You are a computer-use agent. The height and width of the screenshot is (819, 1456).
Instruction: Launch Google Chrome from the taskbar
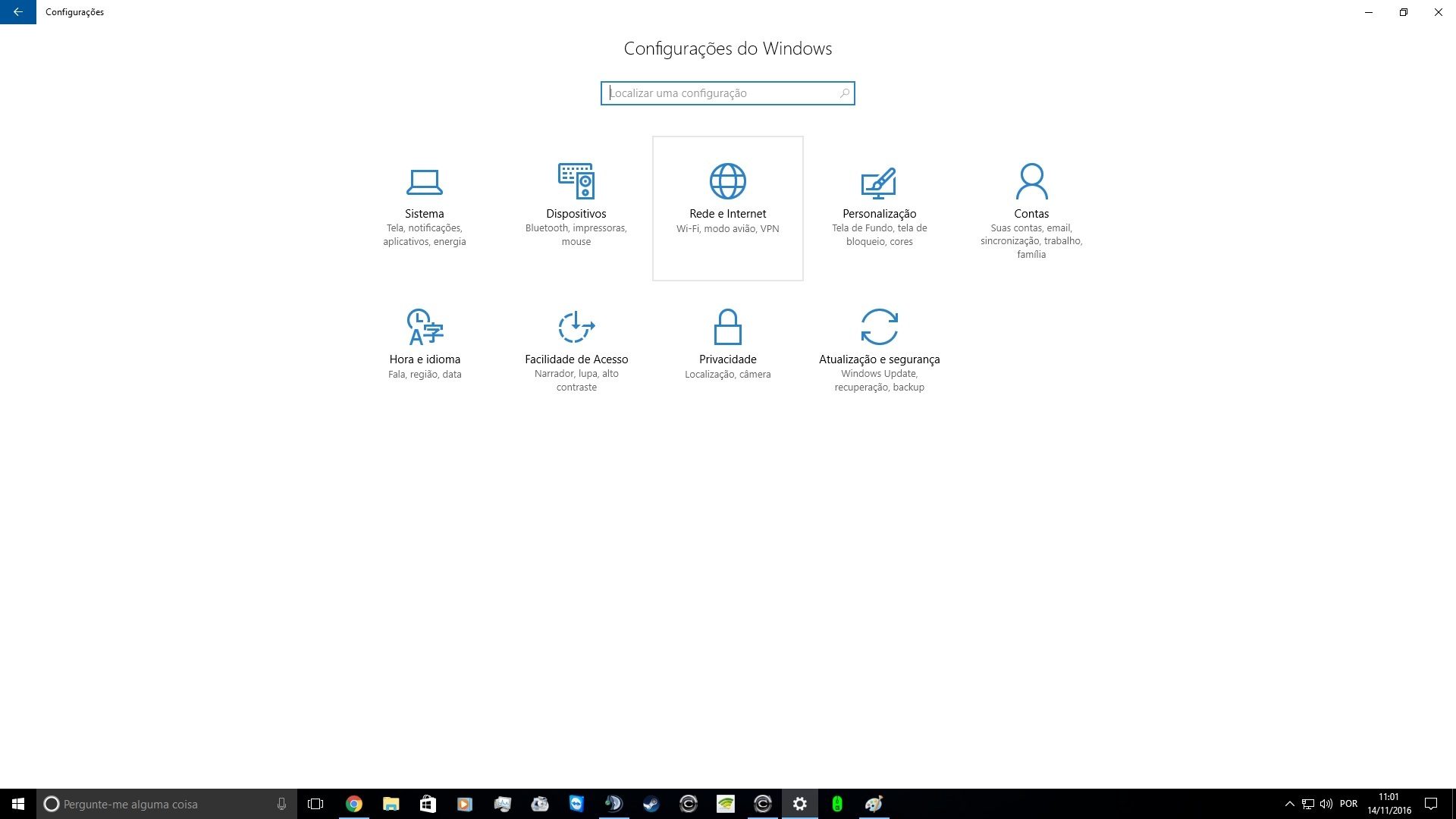click(x=353, y=804)
